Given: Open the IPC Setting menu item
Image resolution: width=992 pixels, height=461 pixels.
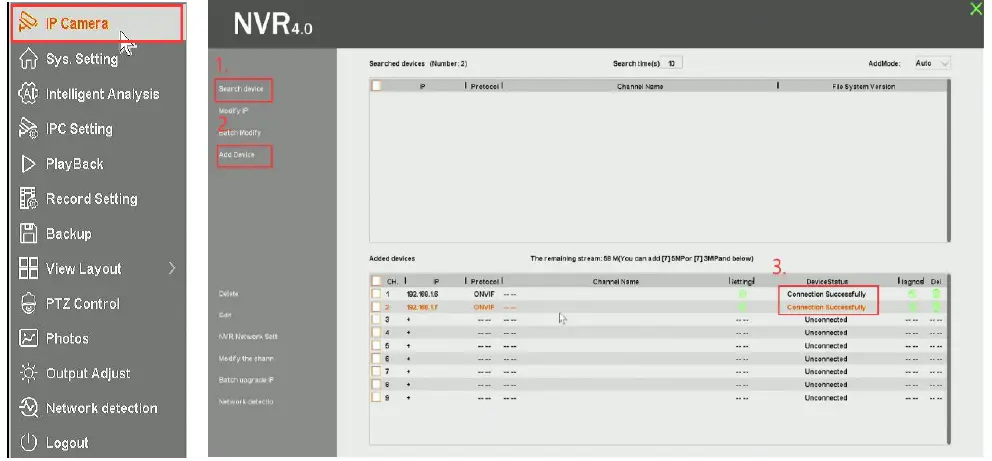Looking at the screenshot, I should click(x=97, y=128).
